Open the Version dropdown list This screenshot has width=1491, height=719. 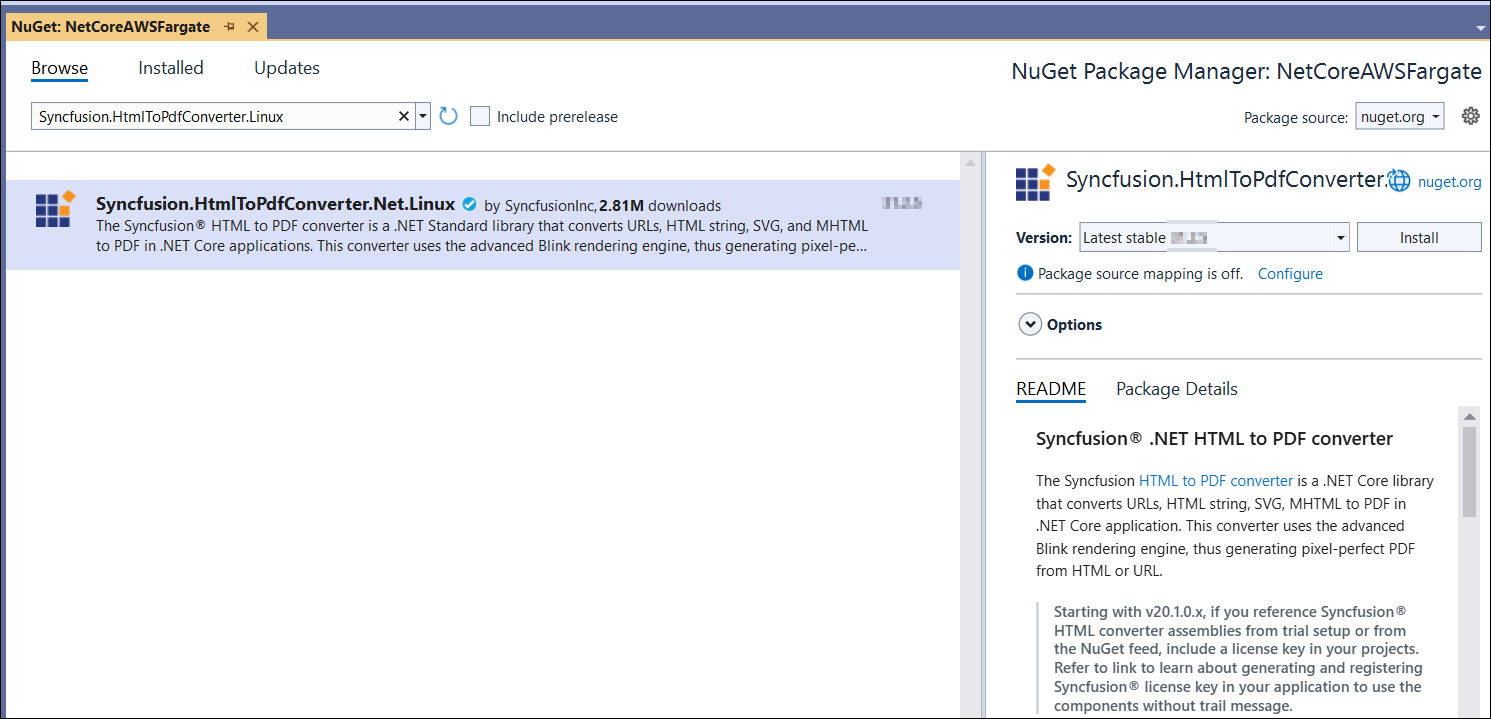(1340, 238)
